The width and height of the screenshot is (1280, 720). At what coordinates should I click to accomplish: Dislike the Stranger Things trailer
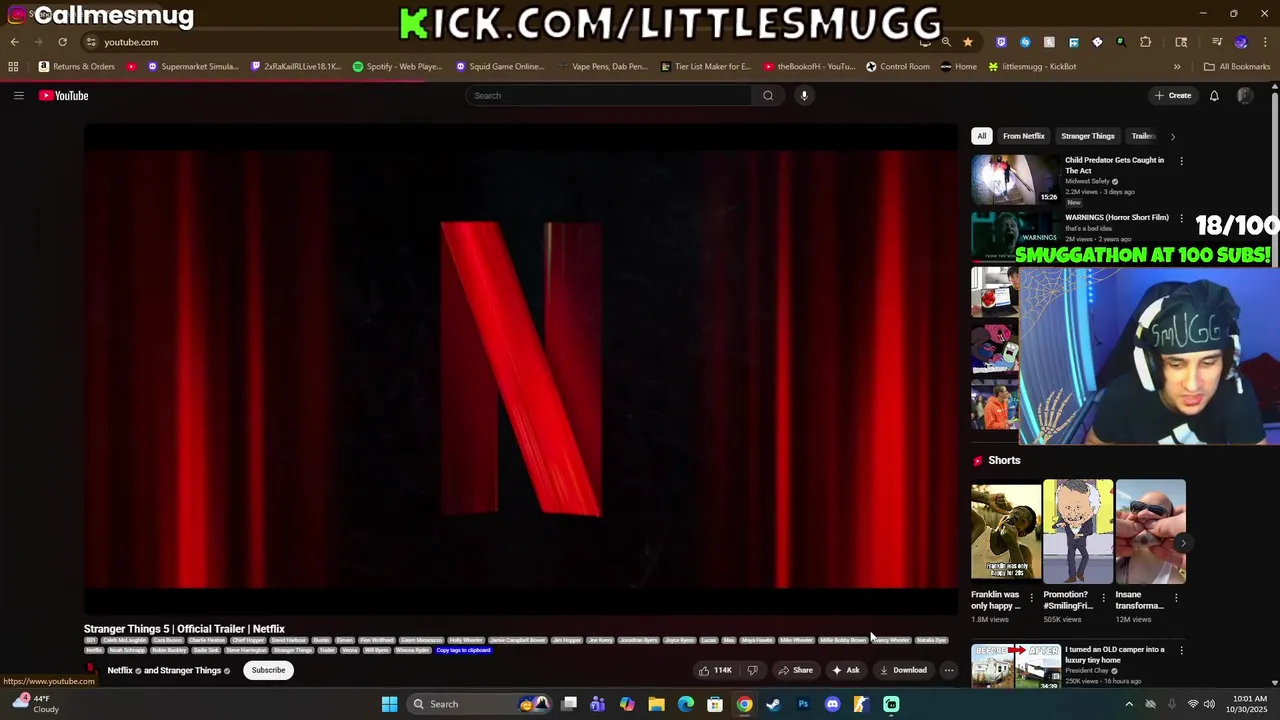753,670
